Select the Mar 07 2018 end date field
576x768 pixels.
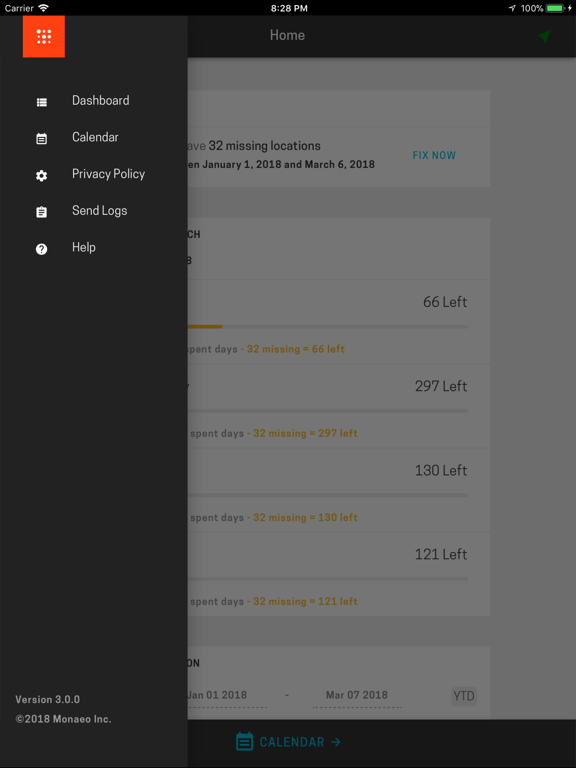[357, 695]
